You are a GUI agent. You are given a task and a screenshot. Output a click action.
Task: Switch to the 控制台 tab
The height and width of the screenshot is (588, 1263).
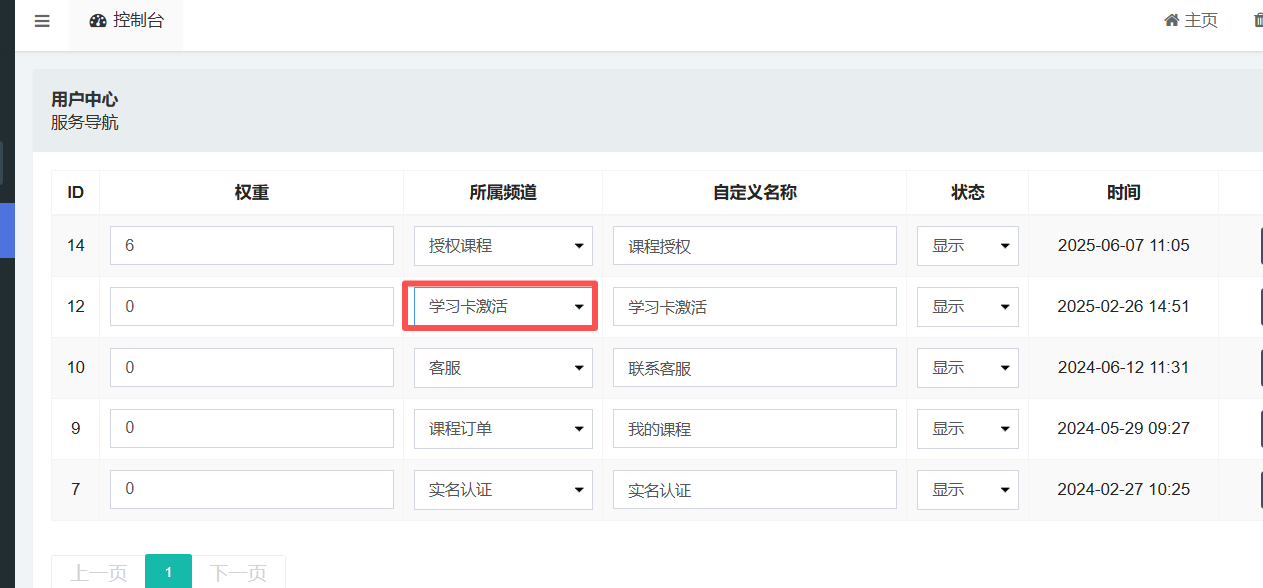point(126,21)
